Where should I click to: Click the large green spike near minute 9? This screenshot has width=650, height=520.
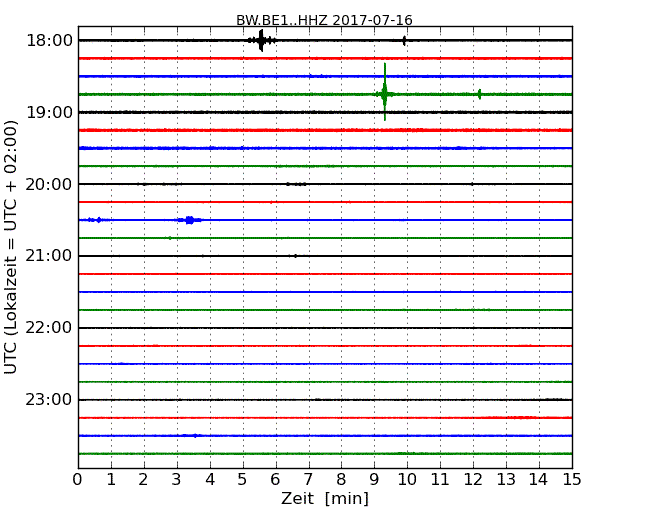[x=385, y=92]
